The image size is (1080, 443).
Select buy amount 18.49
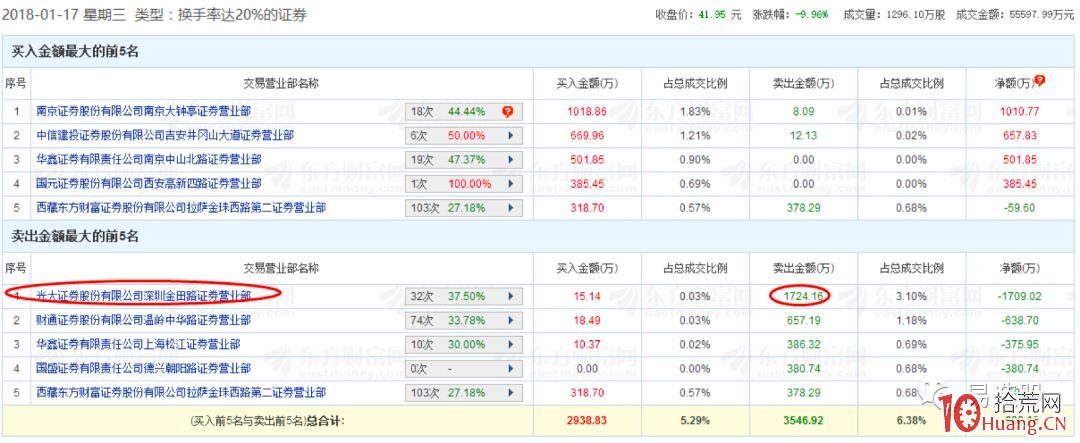point(587,320)
